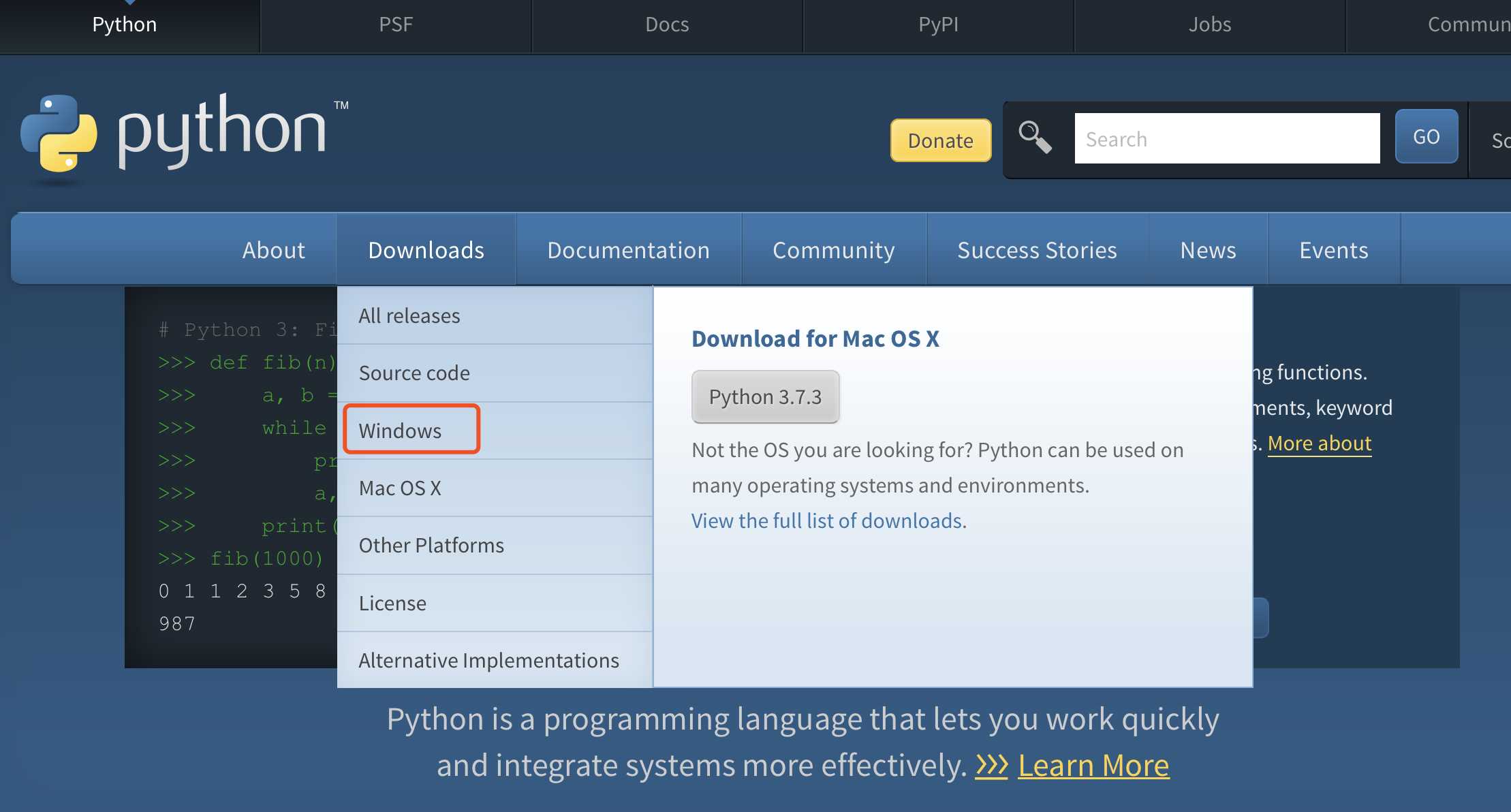
Task: Open the All releases page
Action: [x=409, y=315]
